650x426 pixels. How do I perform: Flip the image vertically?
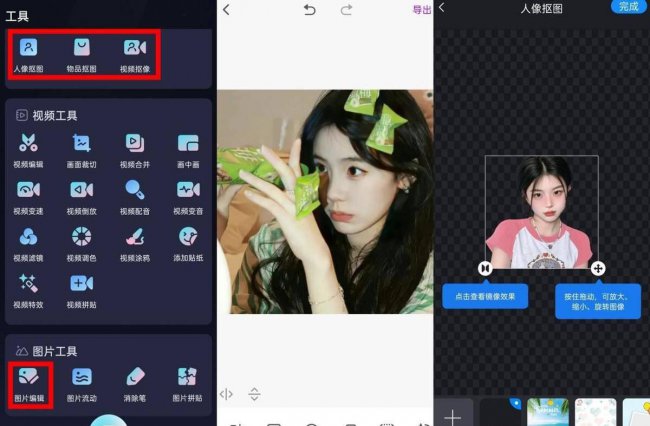[254, 394]
